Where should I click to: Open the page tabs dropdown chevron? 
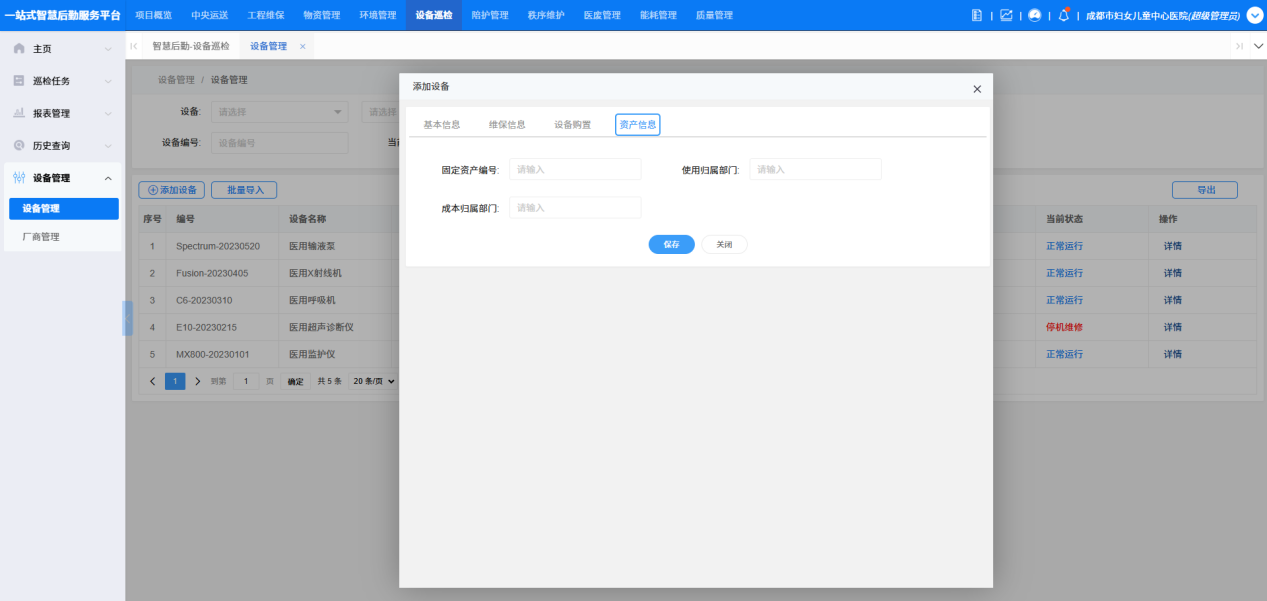1258,46
